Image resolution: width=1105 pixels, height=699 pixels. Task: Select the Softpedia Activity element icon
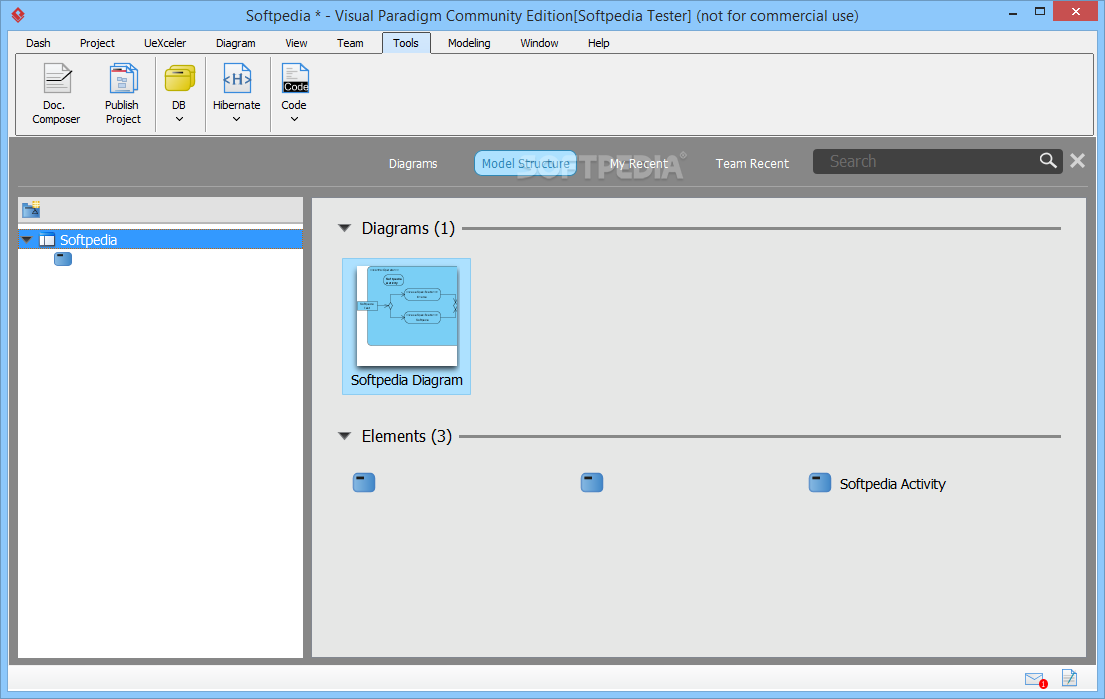pos(820,483)
